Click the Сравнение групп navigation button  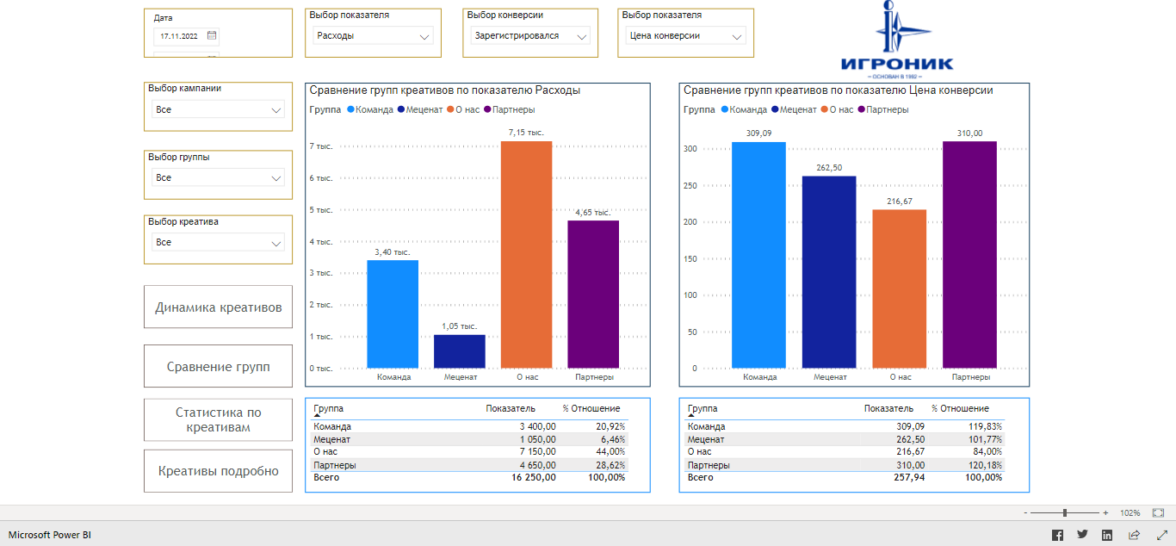pos(218,367)
